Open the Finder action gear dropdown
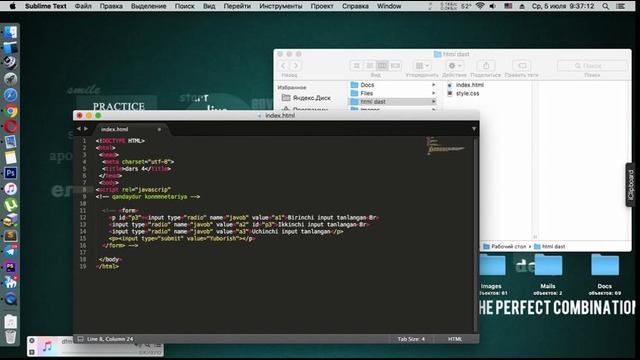The height and width of the screenshot is (360, 640). 454,65
